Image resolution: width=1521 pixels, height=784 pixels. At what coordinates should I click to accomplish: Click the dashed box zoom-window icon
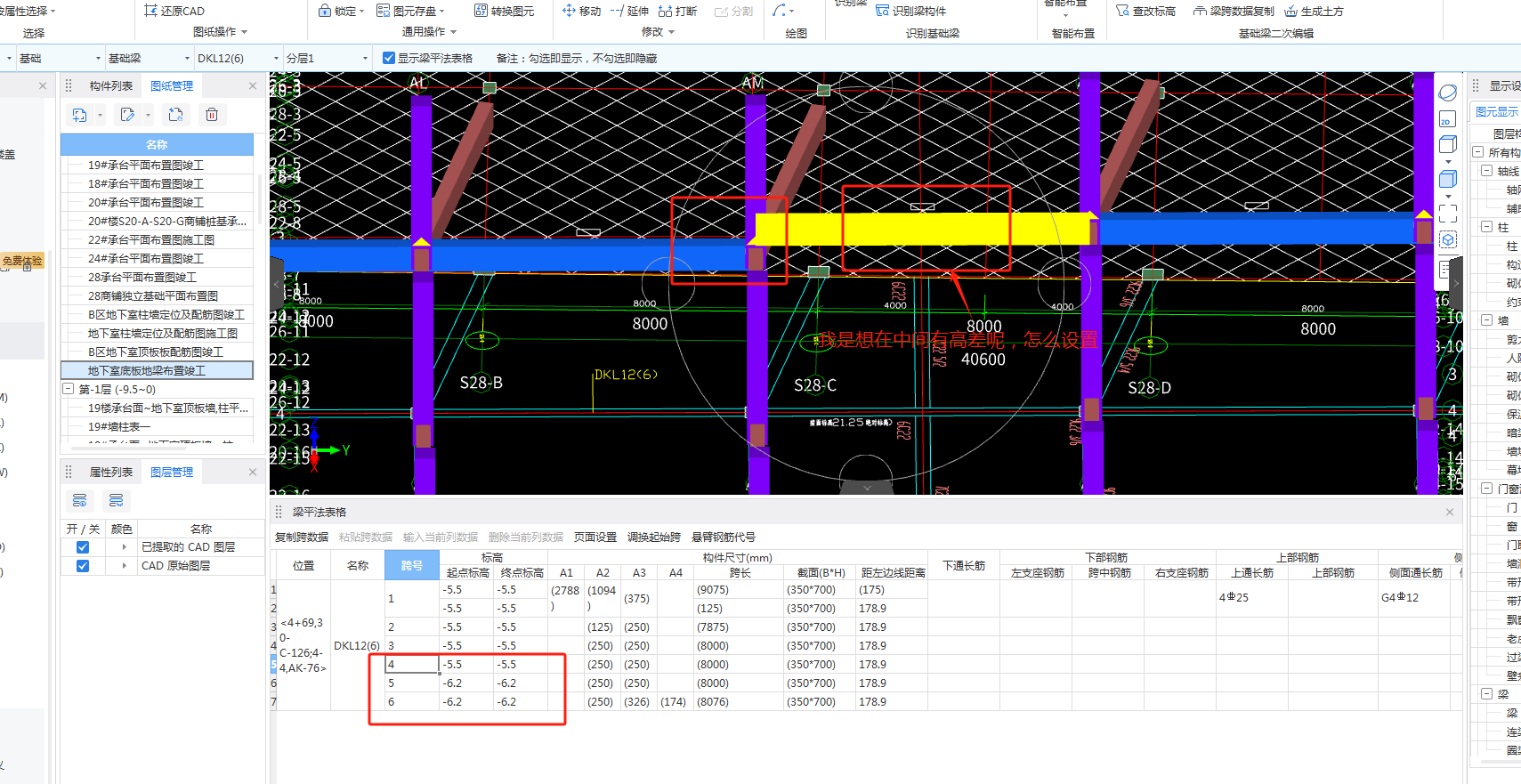pos(1448,214)
